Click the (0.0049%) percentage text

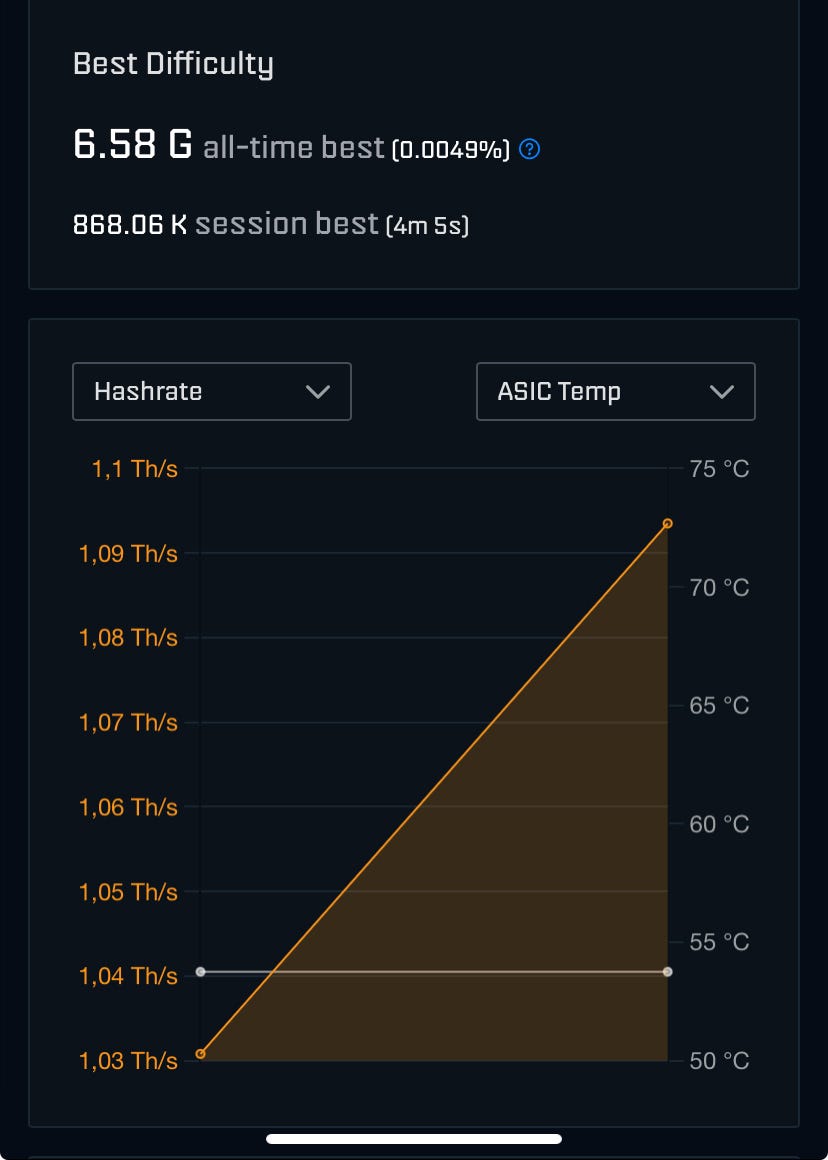pyautogui.click(x=450, y=150)
